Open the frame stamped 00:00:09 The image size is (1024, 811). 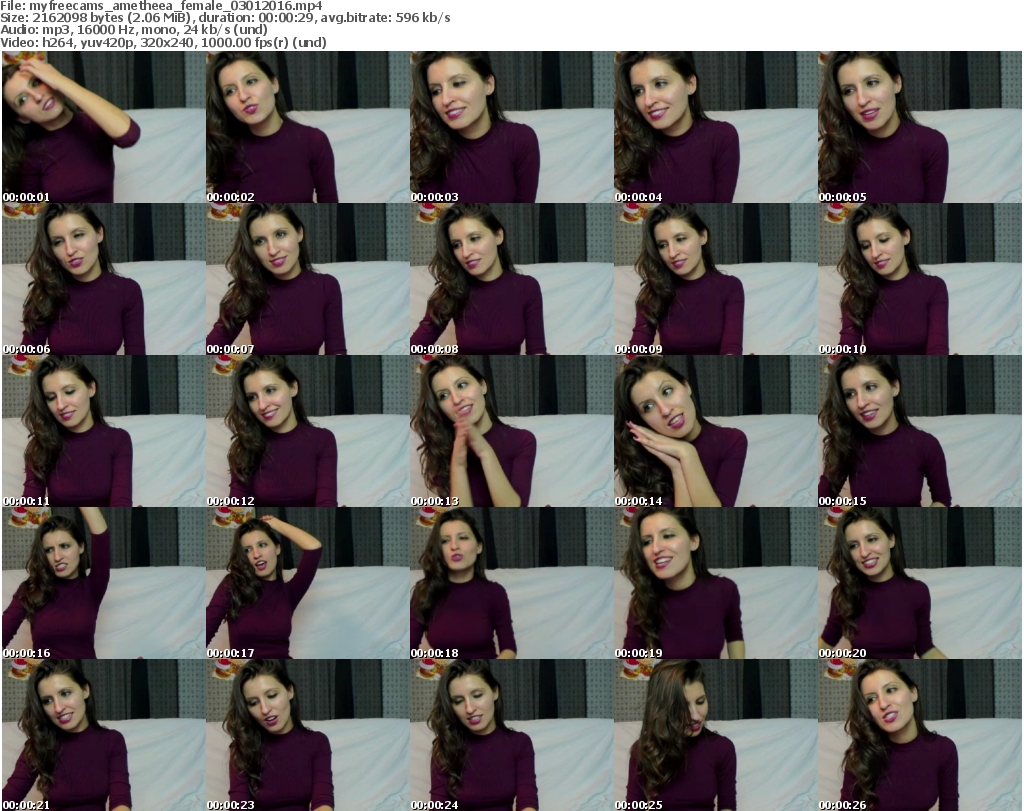pos(716,279)
